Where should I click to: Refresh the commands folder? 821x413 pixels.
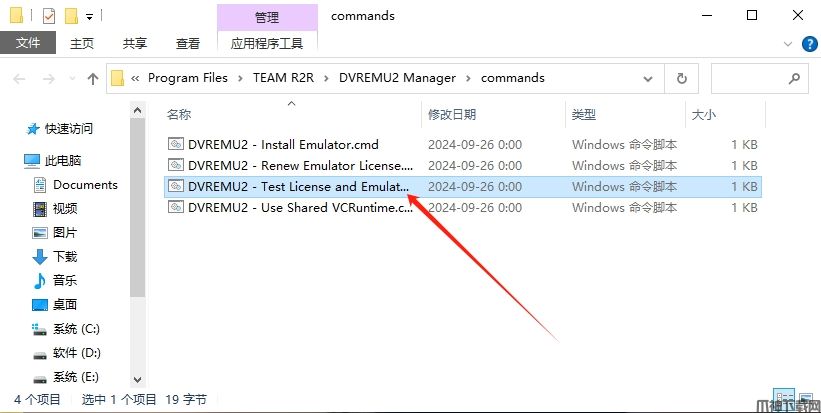coord(682,79)
